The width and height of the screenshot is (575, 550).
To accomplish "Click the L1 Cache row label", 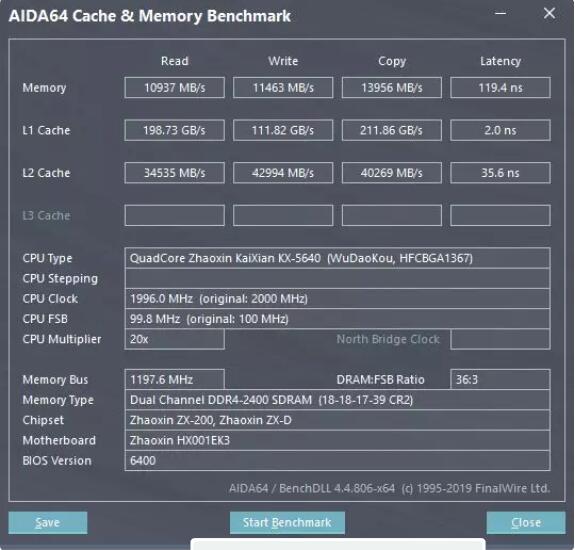I will [46, 130].
